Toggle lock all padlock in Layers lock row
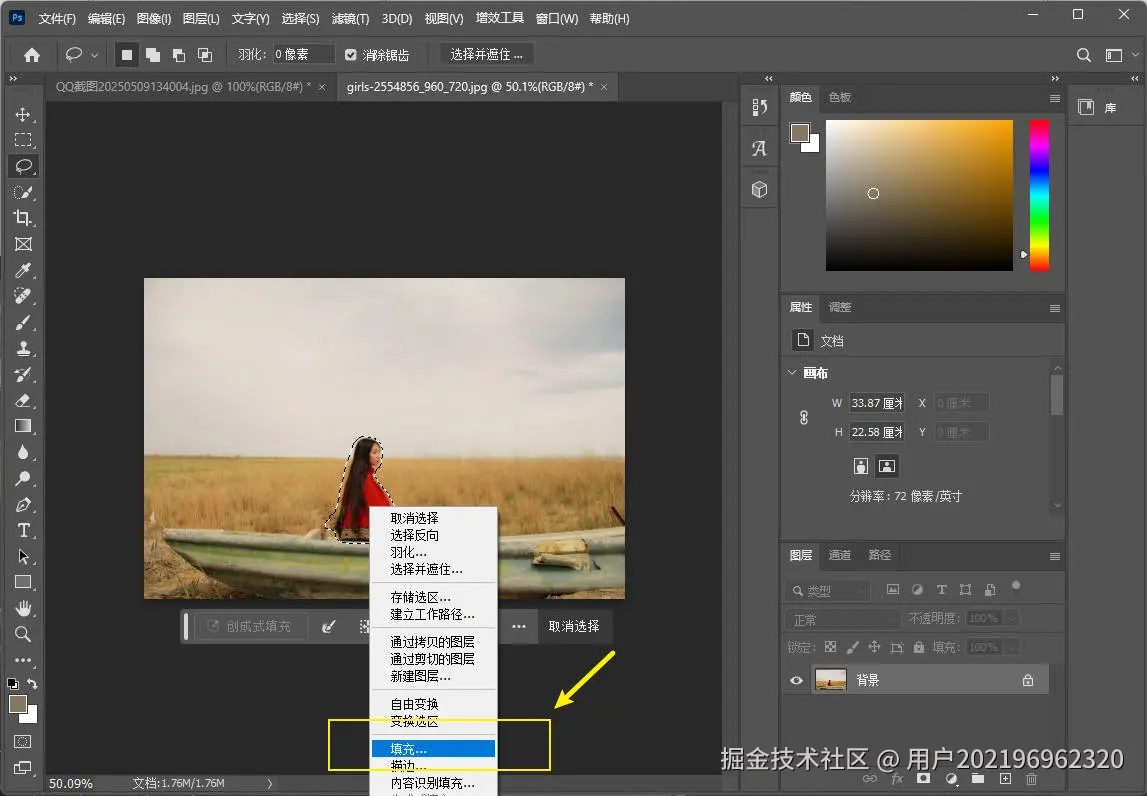 (919, 647)
